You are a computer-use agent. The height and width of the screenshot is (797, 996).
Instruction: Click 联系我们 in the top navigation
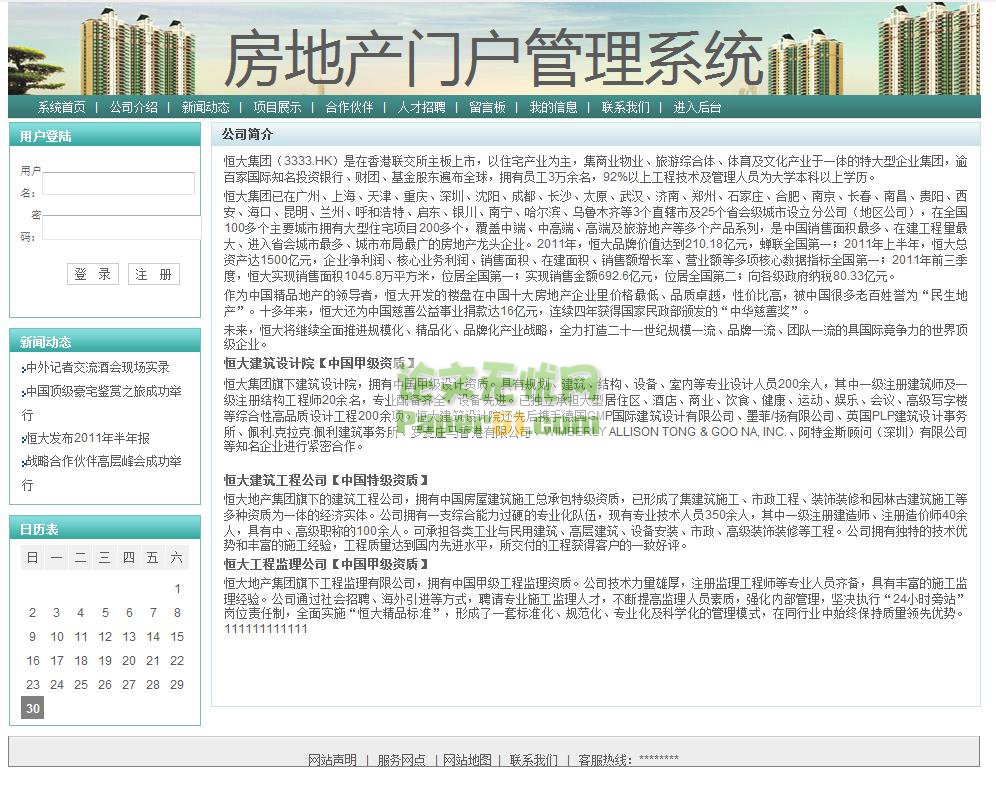pyautogui.click(x=626, y=107)
